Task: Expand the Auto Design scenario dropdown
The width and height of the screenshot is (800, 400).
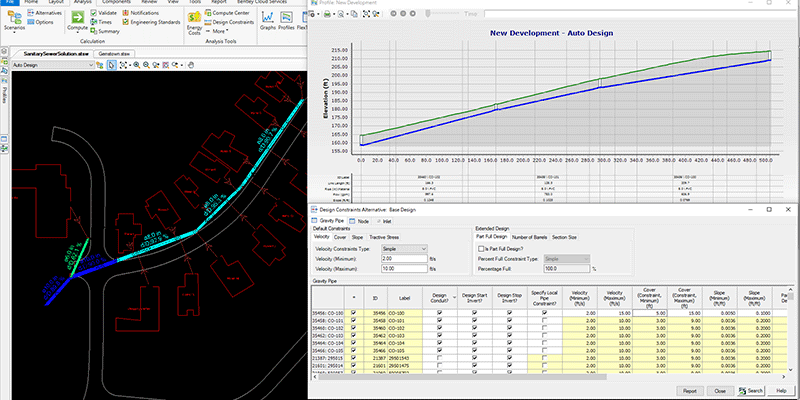Action: click(91, 65)
